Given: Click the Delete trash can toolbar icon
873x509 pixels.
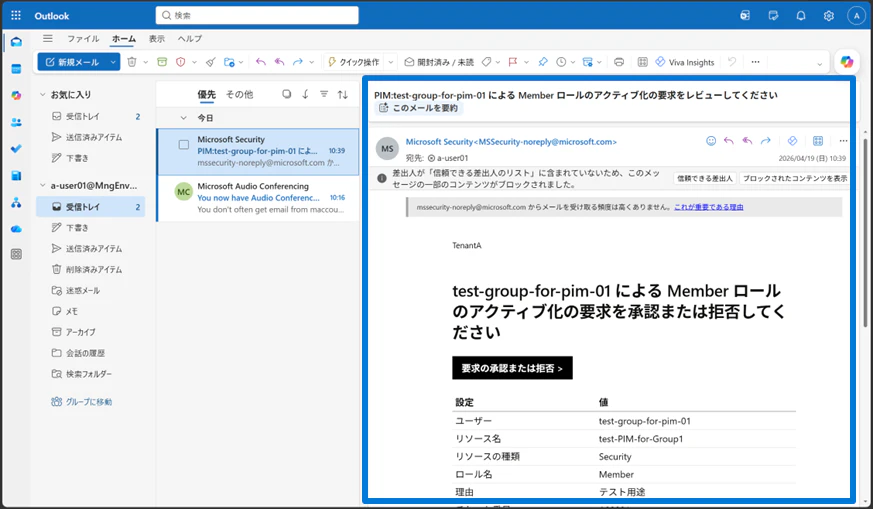Looking at the screenshot, I should coord(132,62).
